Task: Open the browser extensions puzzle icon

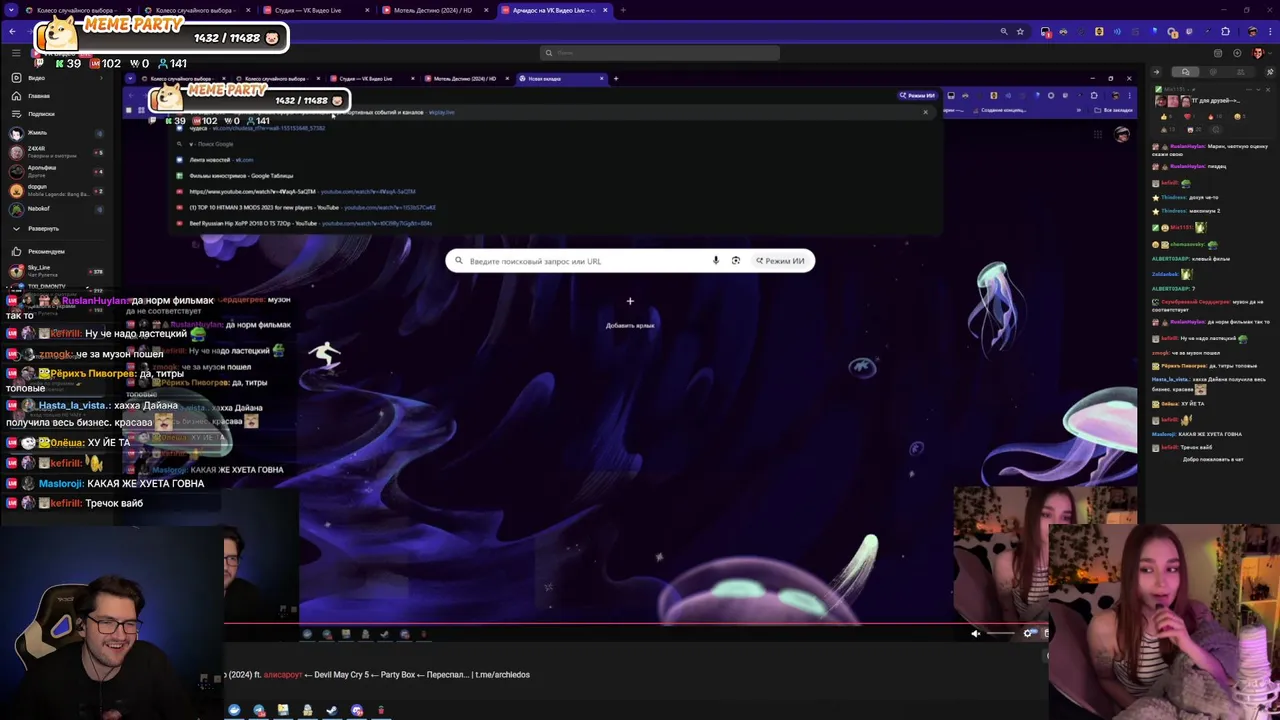Action: 1225,32
